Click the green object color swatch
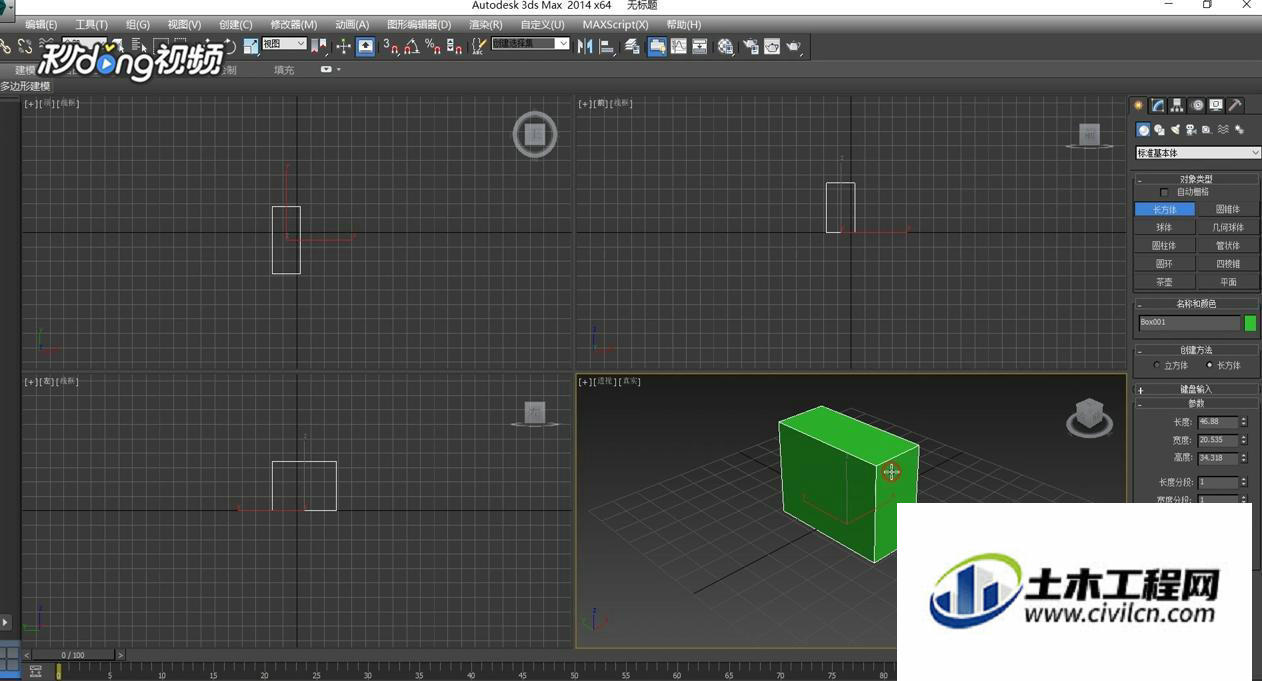The height and width of the screenshot is (681, 1262). coord(1250,323)
